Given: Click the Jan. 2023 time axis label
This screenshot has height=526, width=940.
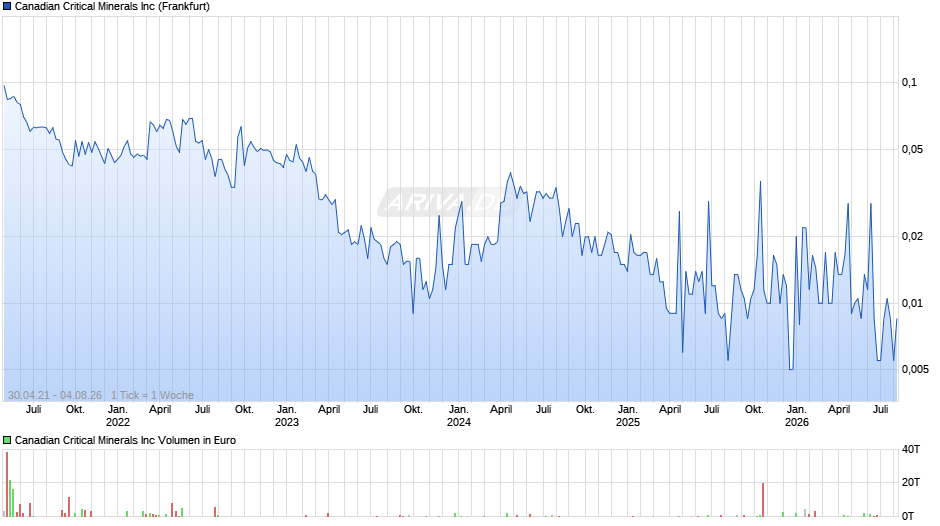Looking at the screenshot, I should click(287, 416).
